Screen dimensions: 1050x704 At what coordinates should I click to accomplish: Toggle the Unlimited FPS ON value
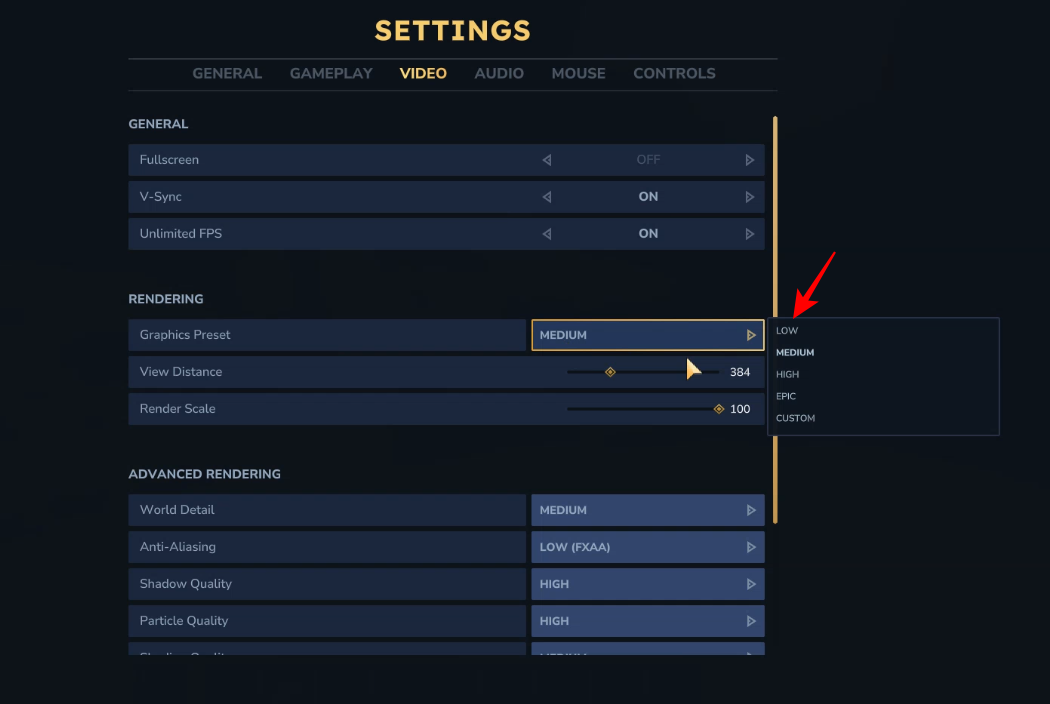pyautogui.click(x=648, y=234)
